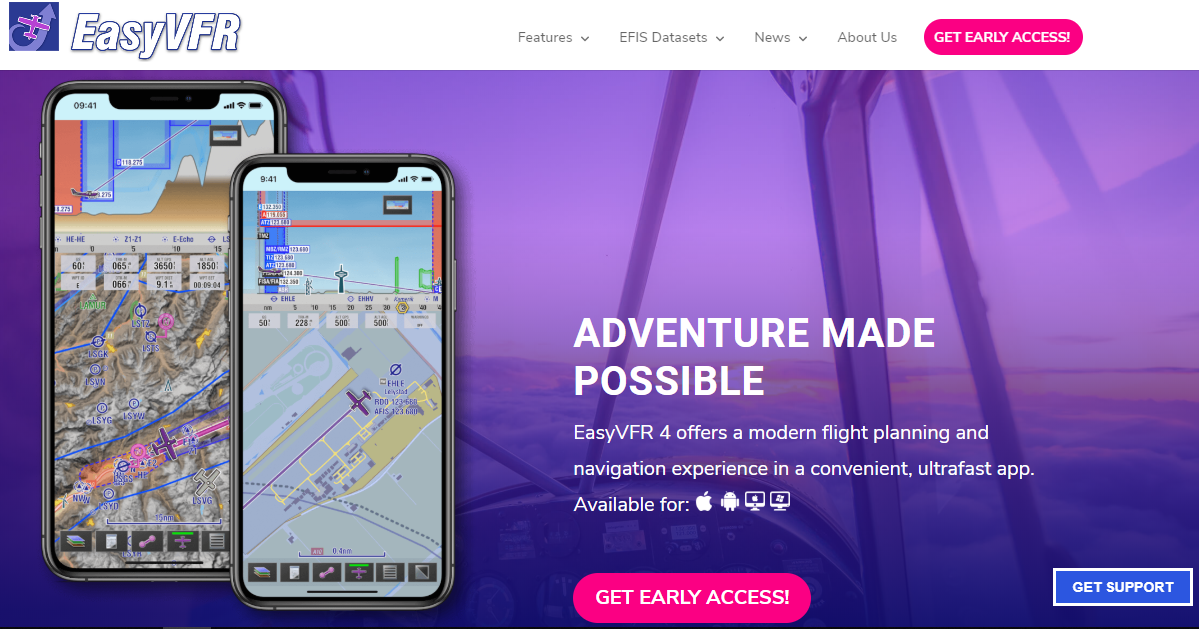Click the Mac desktop platform icon

tap(755, 501)
